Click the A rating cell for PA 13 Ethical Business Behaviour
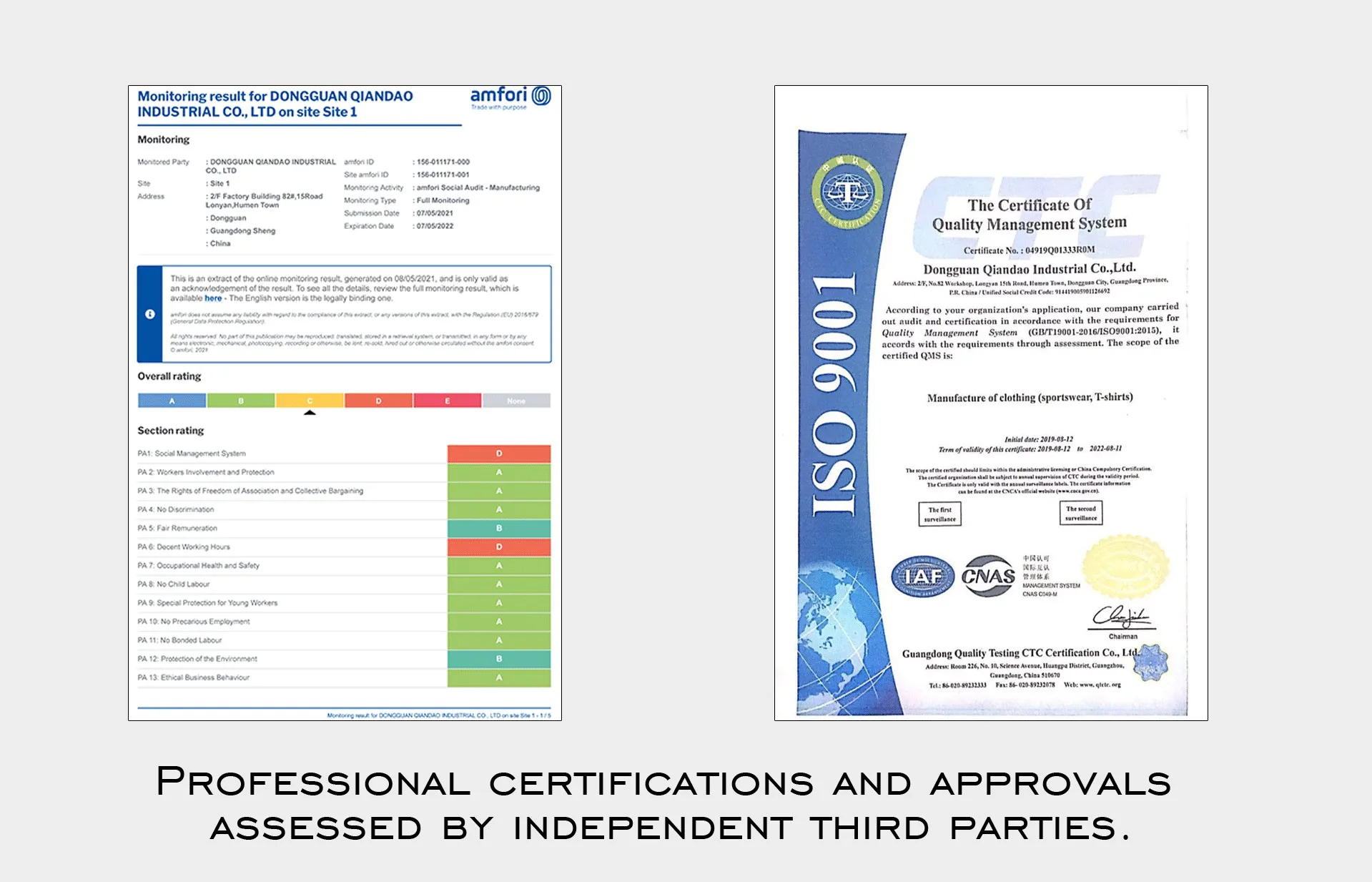 (499, 677)
